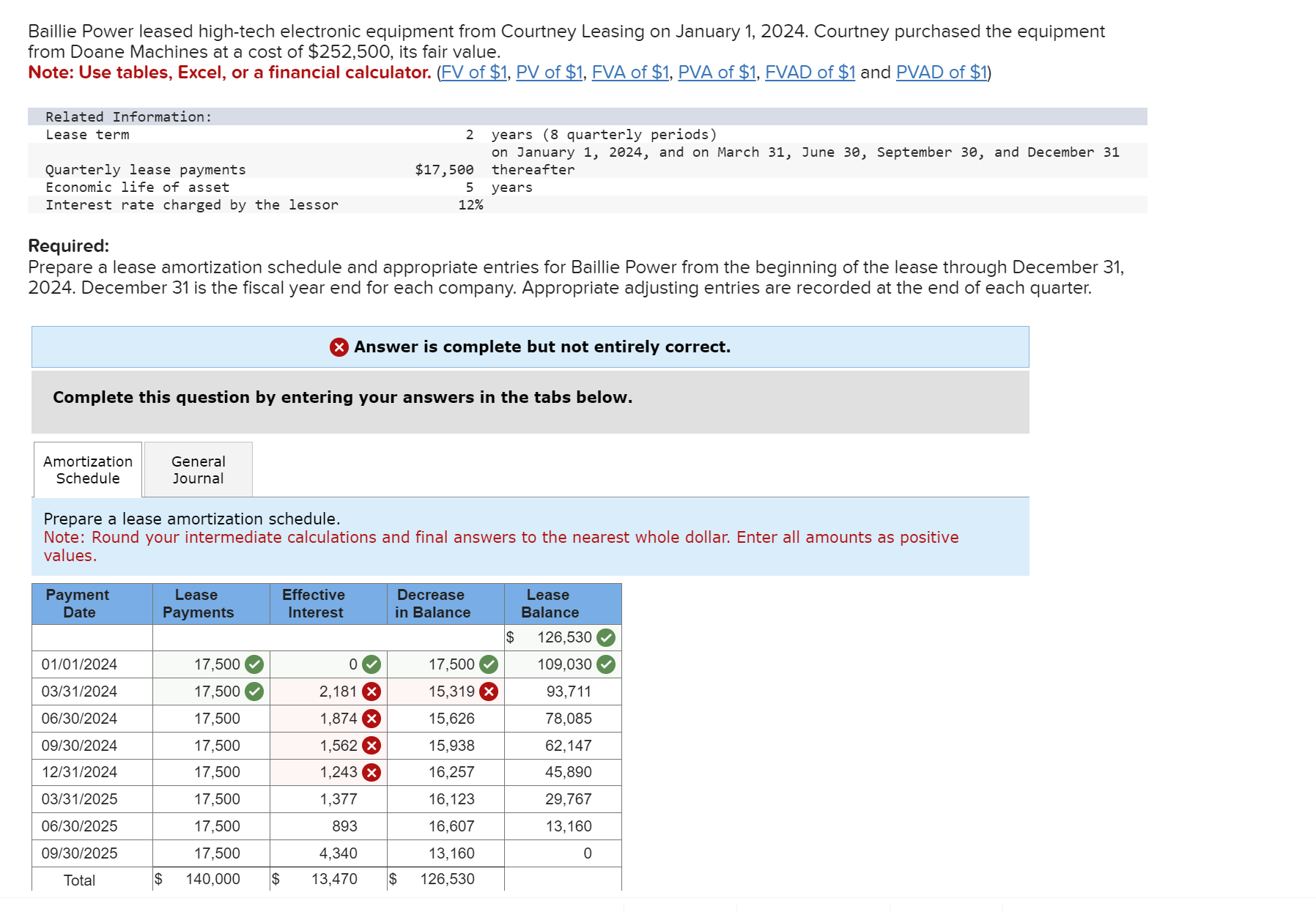Click the 1,243 effective interest cell
The image size is (1316, 912).
point(328,772)
